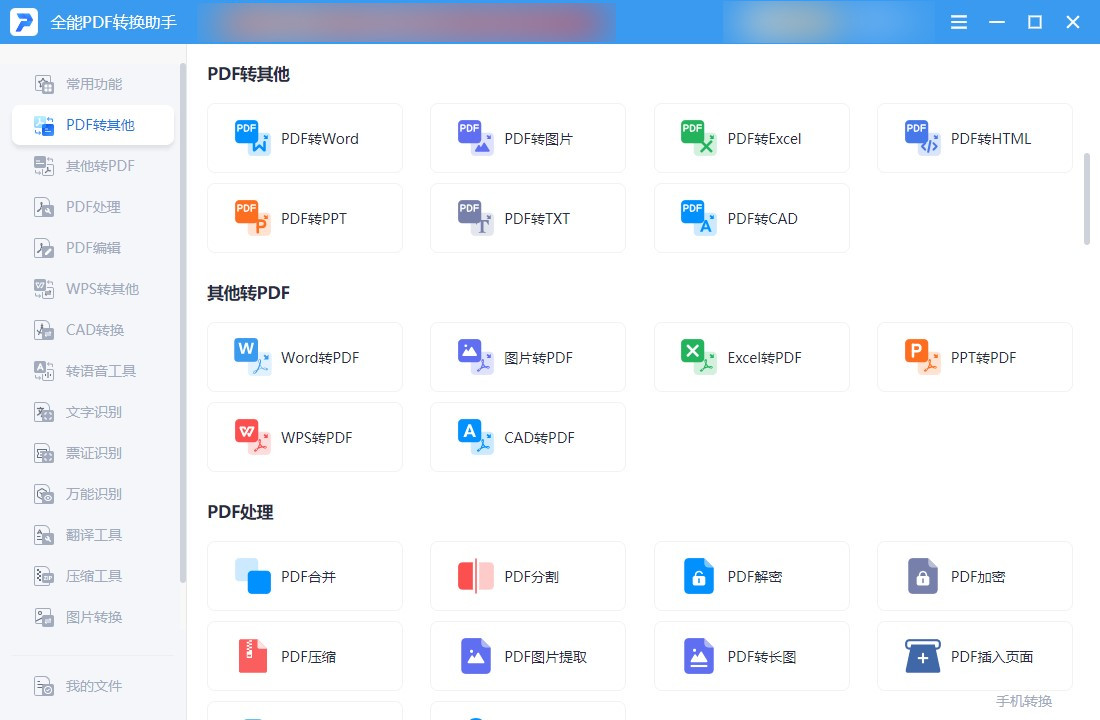1100x720 pixels.
Task: Open the PPT转PDF converter
Action: [x=974, y=357]
